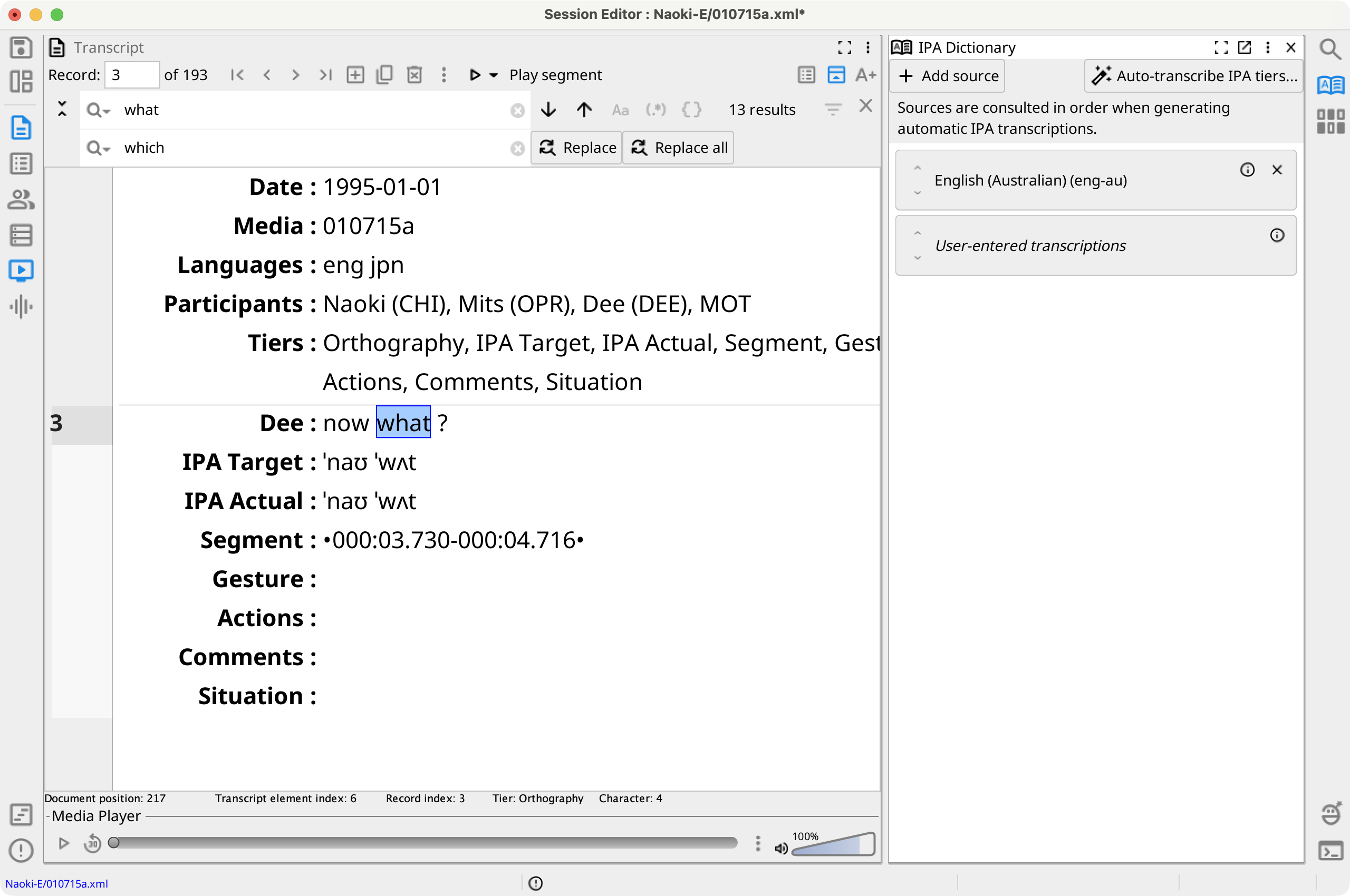Delete the current record

pos(414,75)
